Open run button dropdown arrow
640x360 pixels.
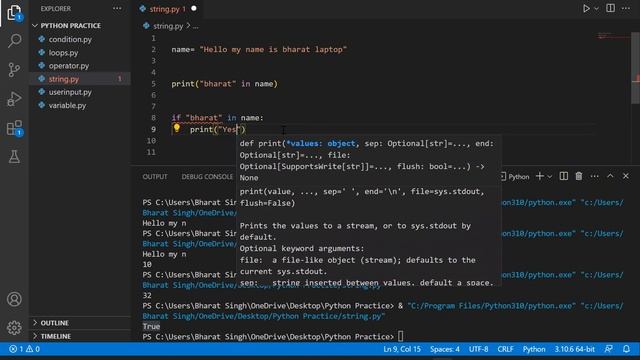pos(596,9)
